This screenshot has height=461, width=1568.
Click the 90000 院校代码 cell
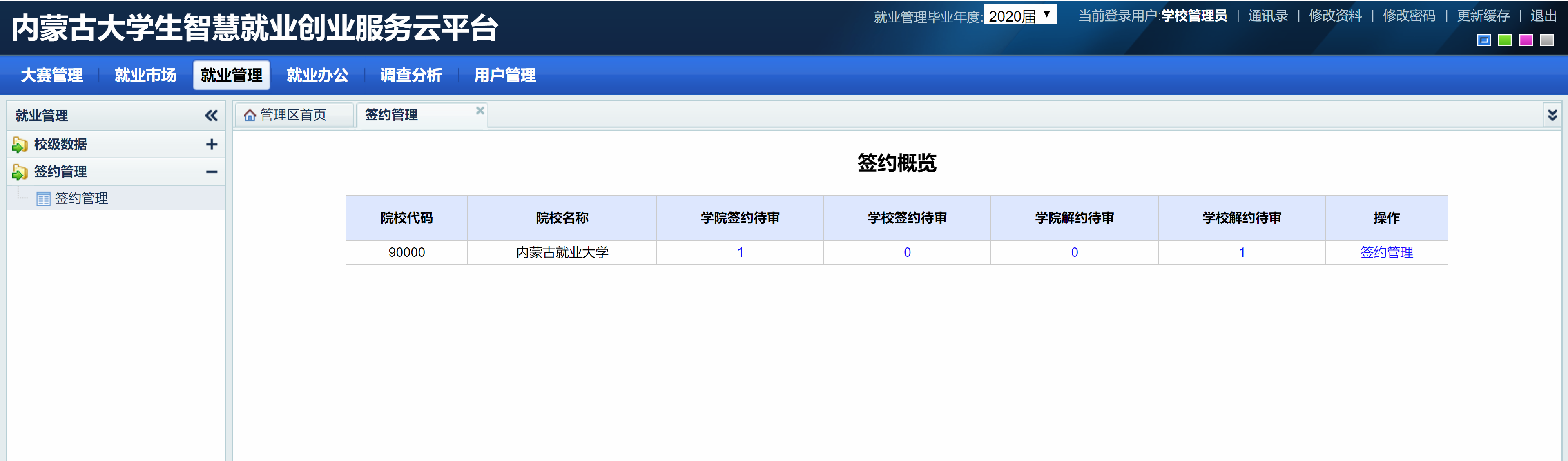pos(407,252)
